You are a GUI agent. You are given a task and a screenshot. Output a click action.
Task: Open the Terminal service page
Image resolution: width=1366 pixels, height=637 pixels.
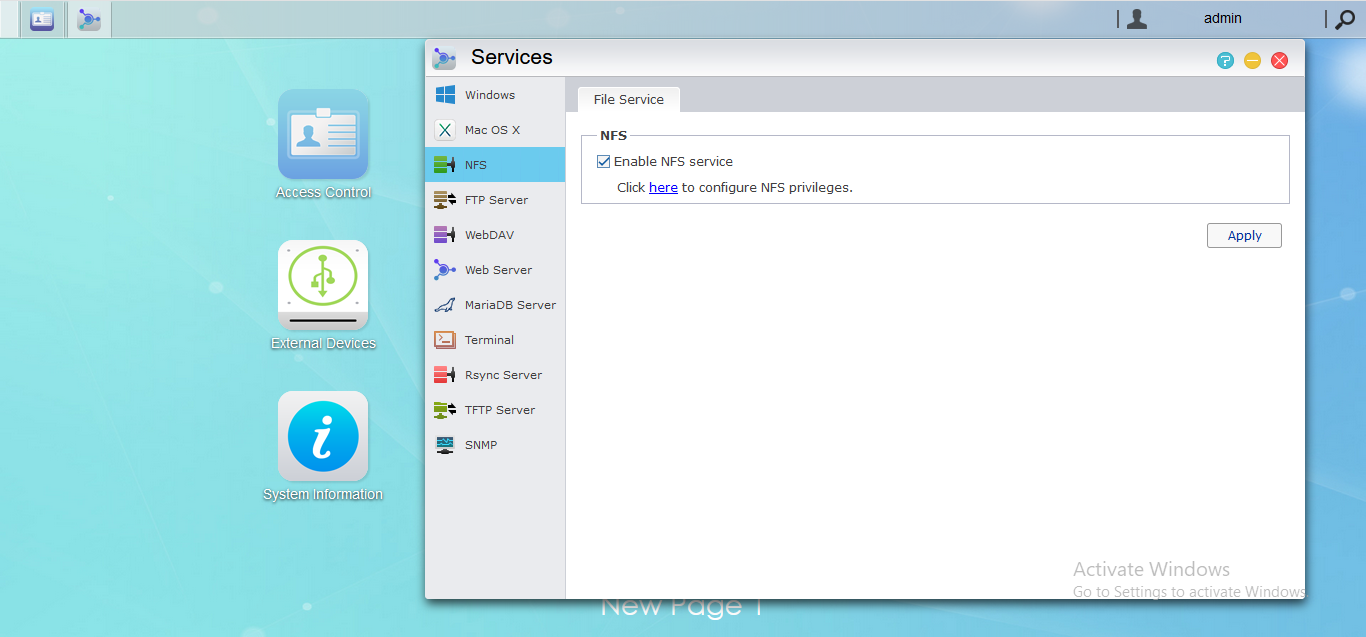click(x=491, y=339)
